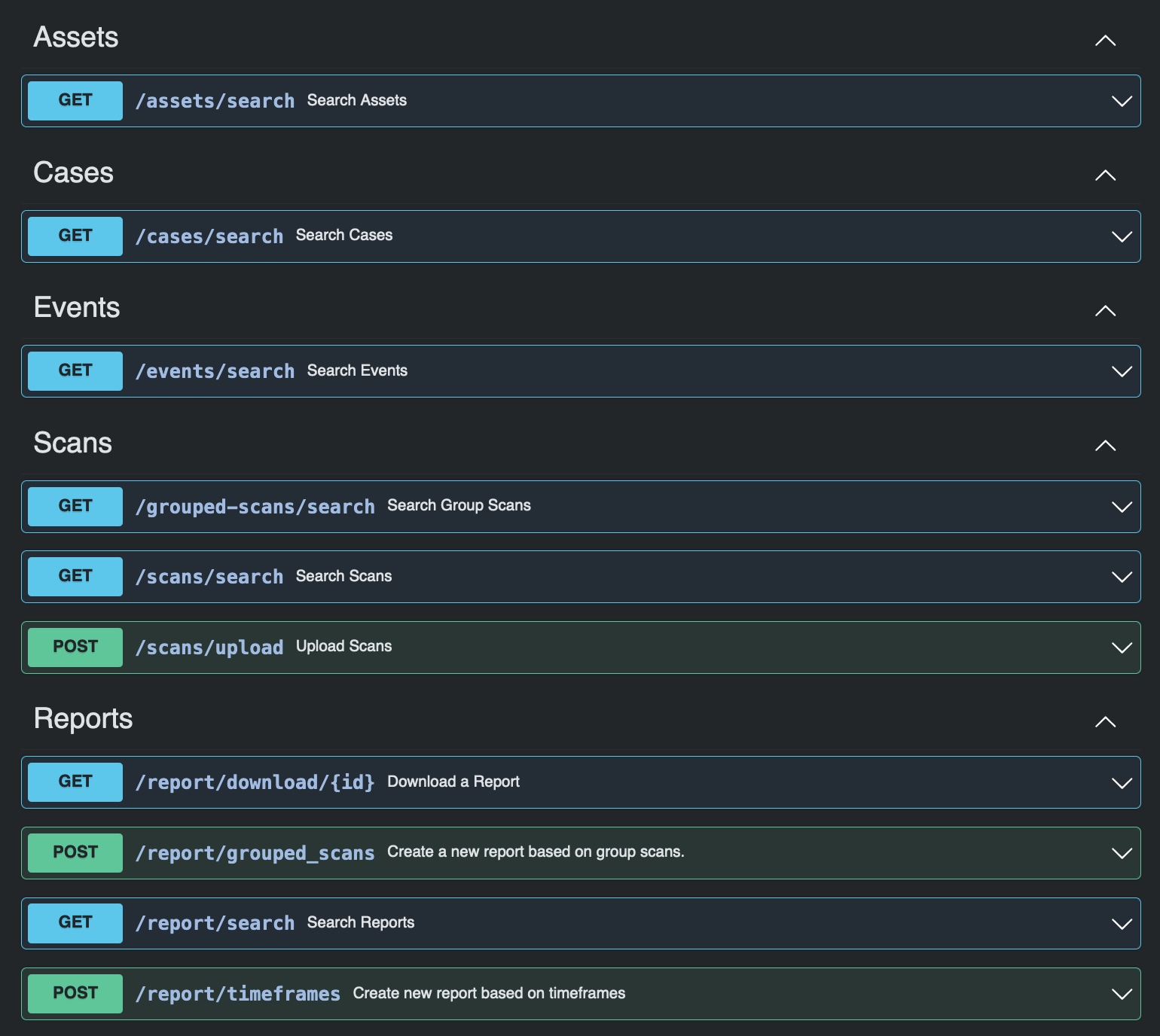
Task: Click the Reports section heading
Action: point(84,718)
